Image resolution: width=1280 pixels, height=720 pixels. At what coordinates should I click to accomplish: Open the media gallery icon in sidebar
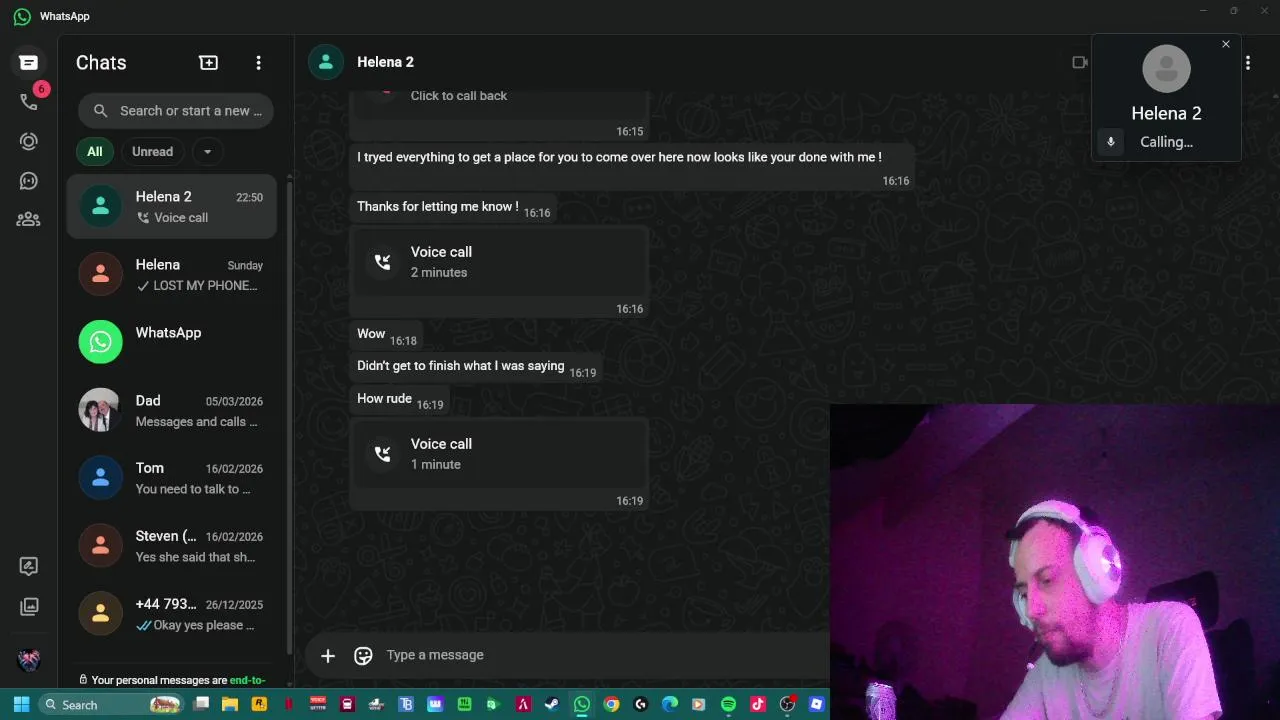pyautogui.click(x=29, y=606)
